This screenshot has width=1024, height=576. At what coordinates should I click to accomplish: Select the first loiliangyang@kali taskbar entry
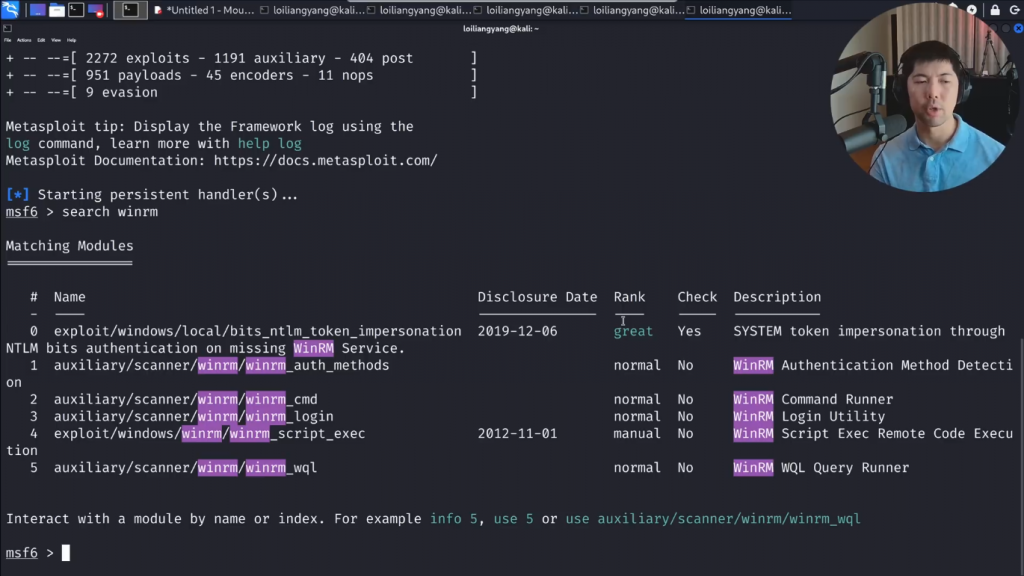tap(312, 10)
